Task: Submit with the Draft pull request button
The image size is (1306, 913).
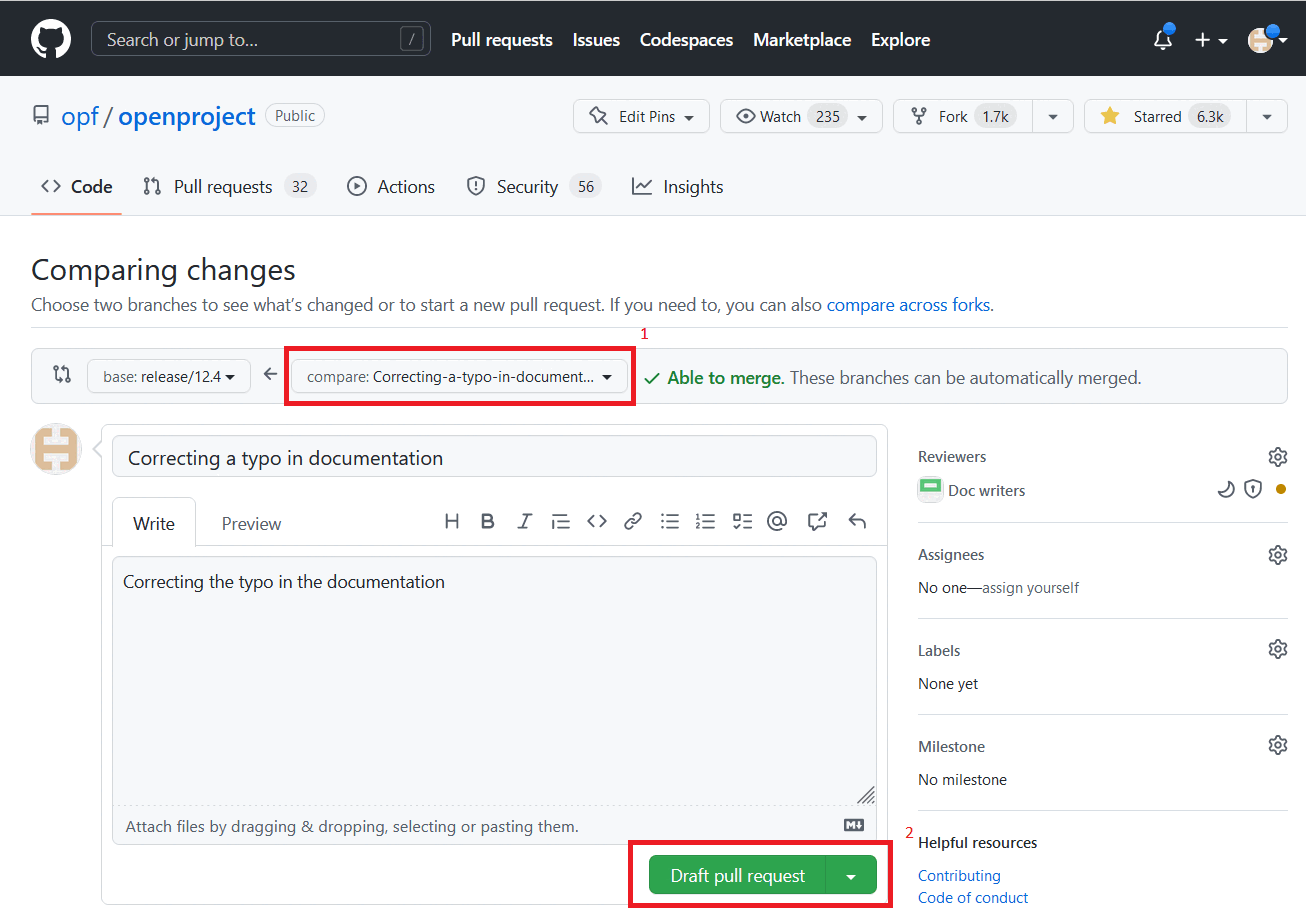Action: tap(736, 874)
